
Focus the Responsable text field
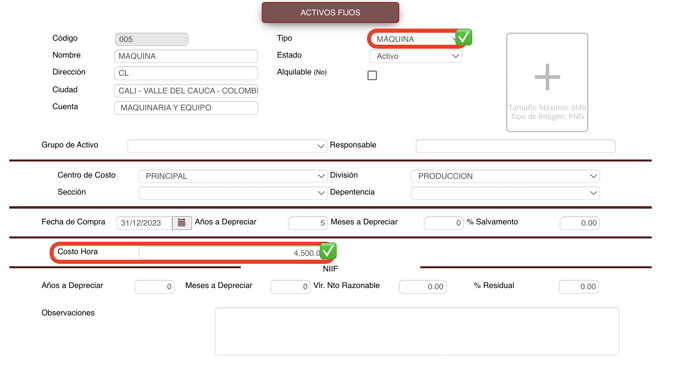point(516,146)
